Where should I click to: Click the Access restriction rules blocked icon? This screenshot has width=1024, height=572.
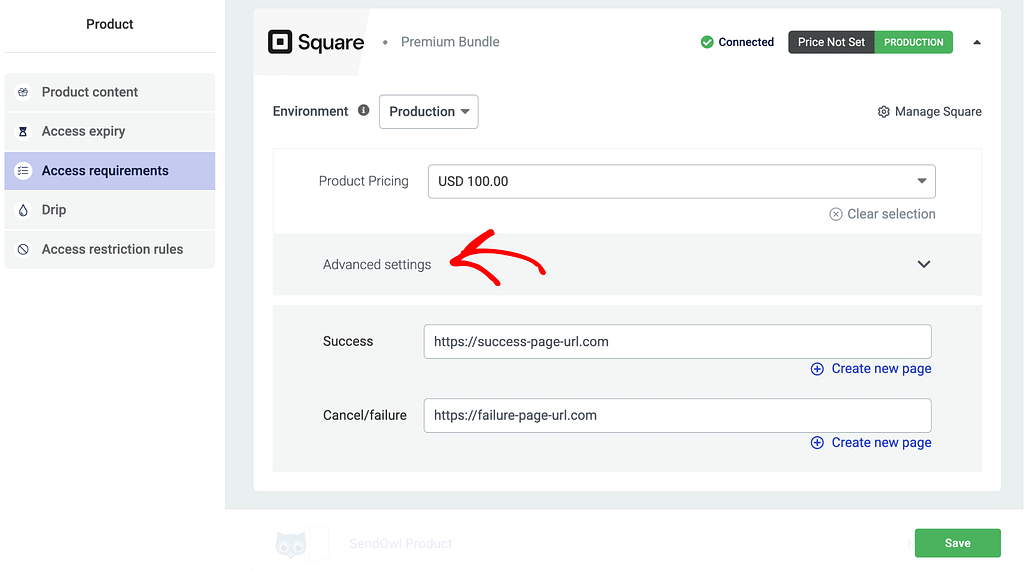point(23,249)
